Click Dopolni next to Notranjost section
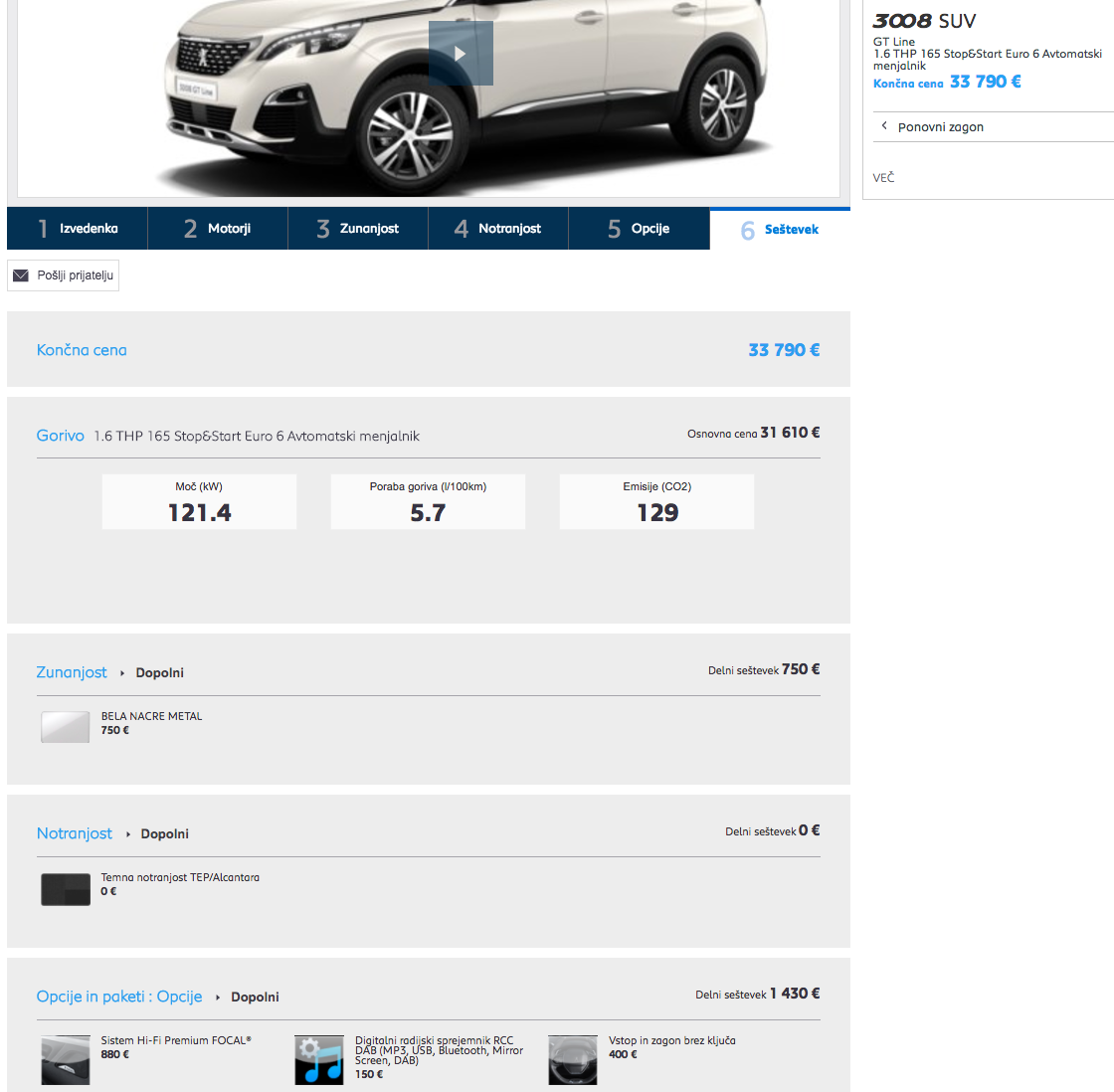Image resolution: width=1114 pixels, height=1092 pixels. [x=165, y=834]
